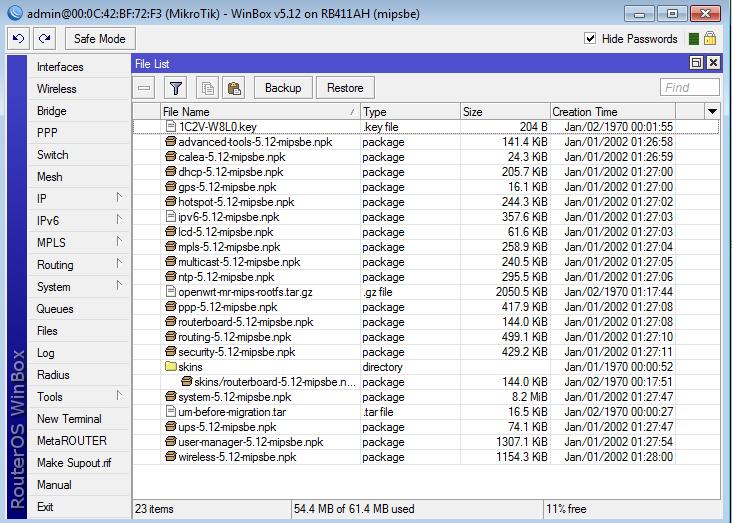The image size is (732, 523).
Task: Click file icon of openwrt-mr-mips-rootfs.tar.gz
Action: 171,292
